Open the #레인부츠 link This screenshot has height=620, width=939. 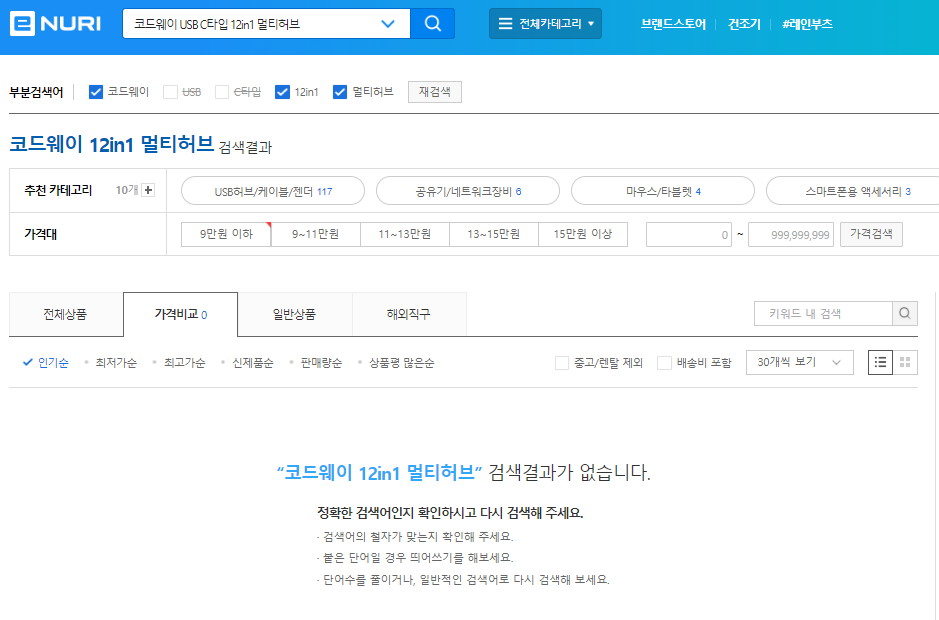(x=807, y=25)
